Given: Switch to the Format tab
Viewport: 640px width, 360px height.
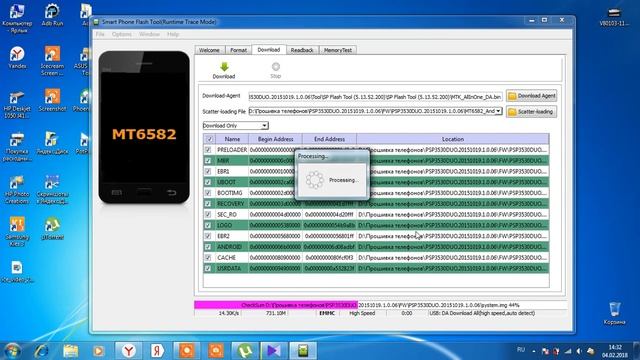Looking at the screenshot, I should [x=238, y=50].
